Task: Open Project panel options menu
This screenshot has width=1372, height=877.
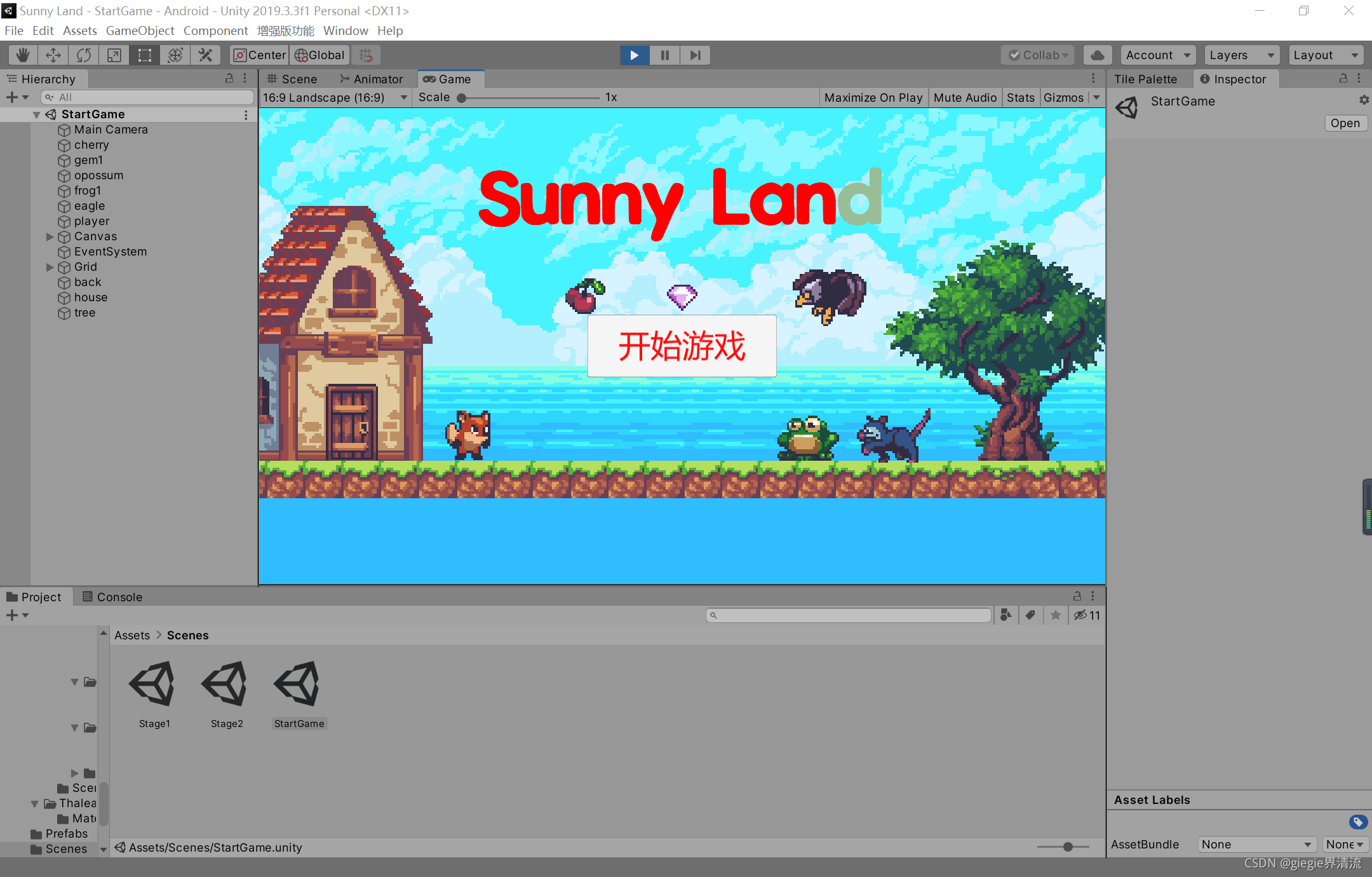Action: coord(1093,596)
